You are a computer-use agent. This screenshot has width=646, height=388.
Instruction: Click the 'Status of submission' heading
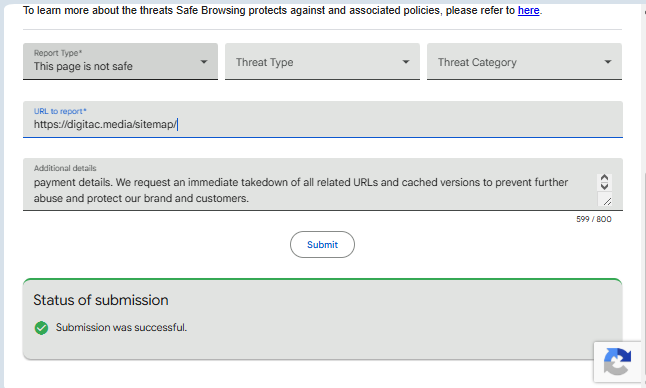coord(101,300)
